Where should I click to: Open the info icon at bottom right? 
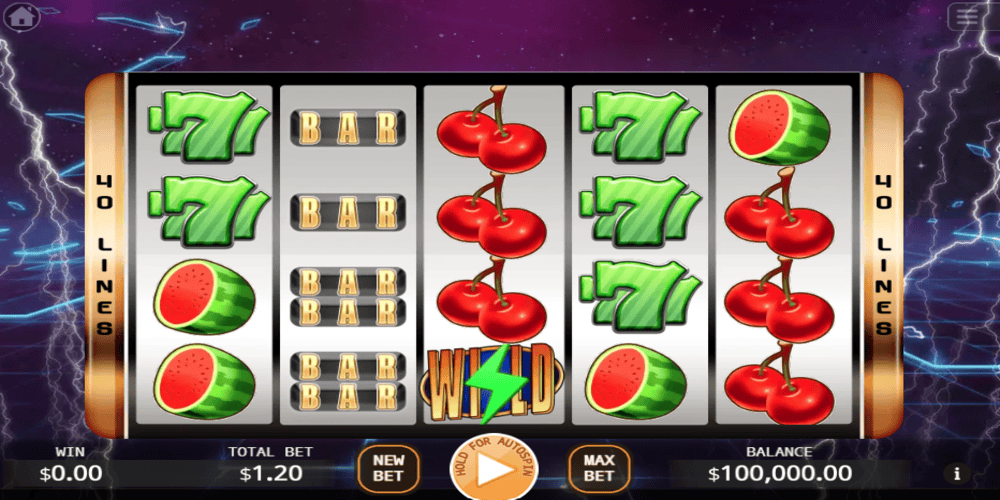tap(957, 474)
